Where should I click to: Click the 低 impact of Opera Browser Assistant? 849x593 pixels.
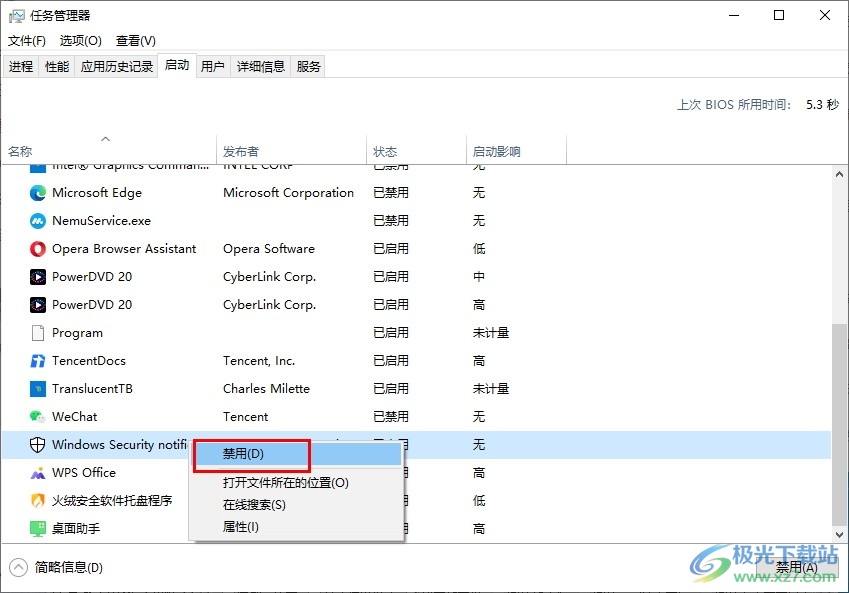(479, 249)
